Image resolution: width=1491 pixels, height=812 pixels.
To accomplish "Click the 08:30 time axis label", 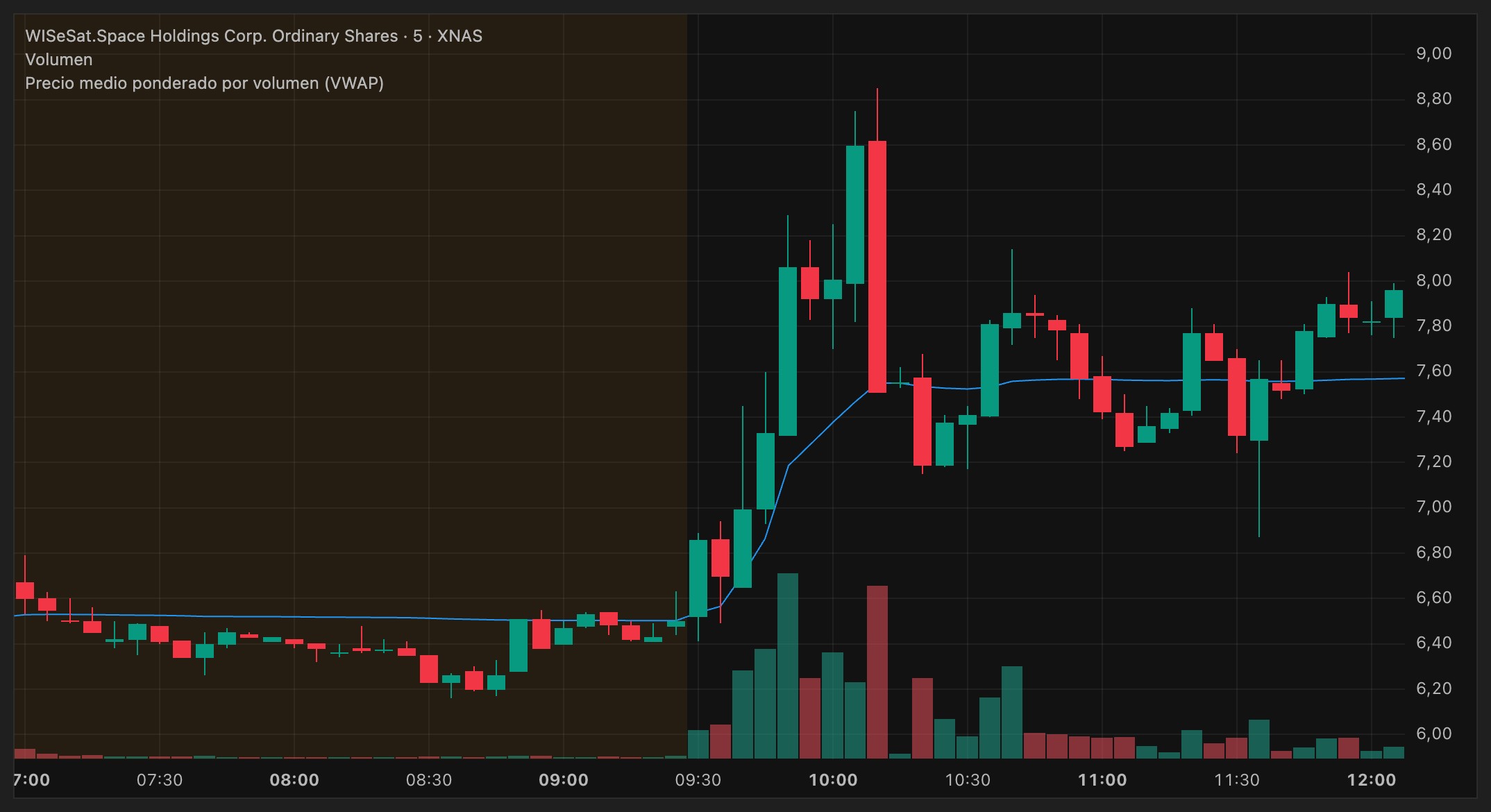I will coord(429,780).
